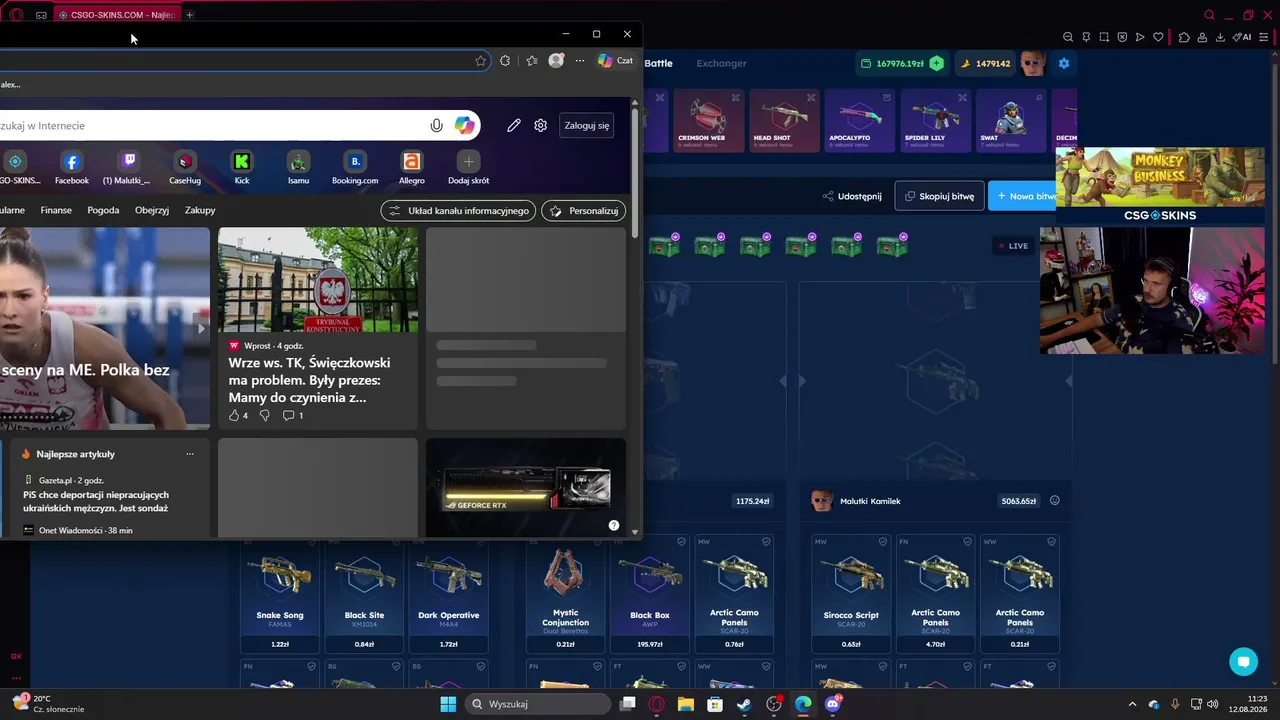
Task: Click the GeForce RTX ad thumbnail
Action: (526, 488)
